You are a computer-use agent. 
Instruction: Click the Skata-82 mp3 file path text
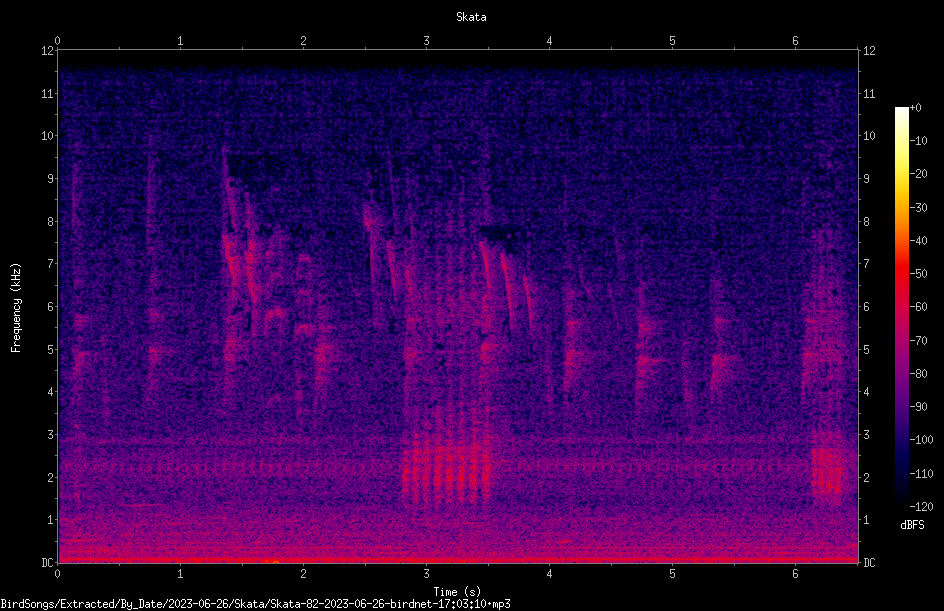click(255, 604)
